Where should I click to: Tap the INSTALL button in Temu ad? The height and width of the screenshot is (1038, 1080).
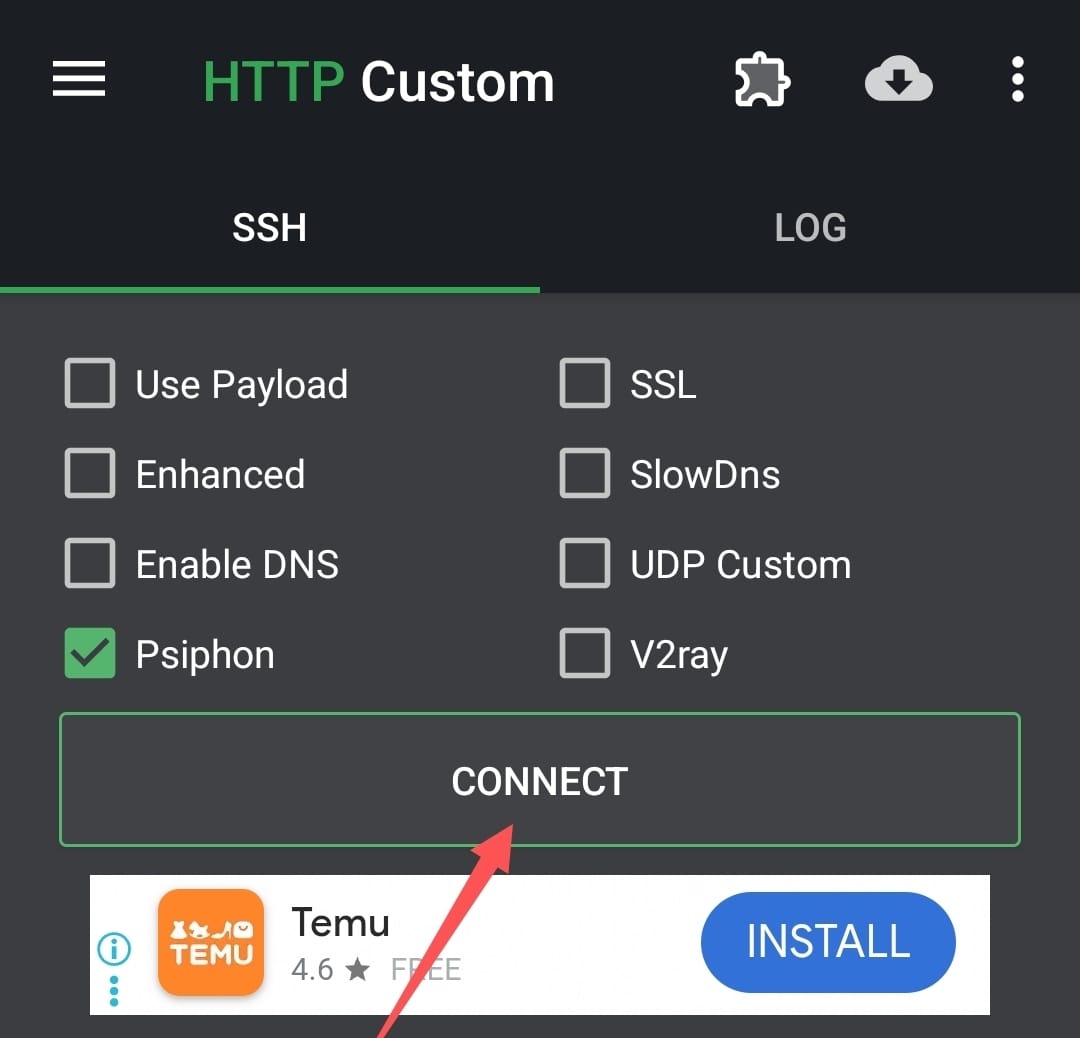(x=828, y=942)
